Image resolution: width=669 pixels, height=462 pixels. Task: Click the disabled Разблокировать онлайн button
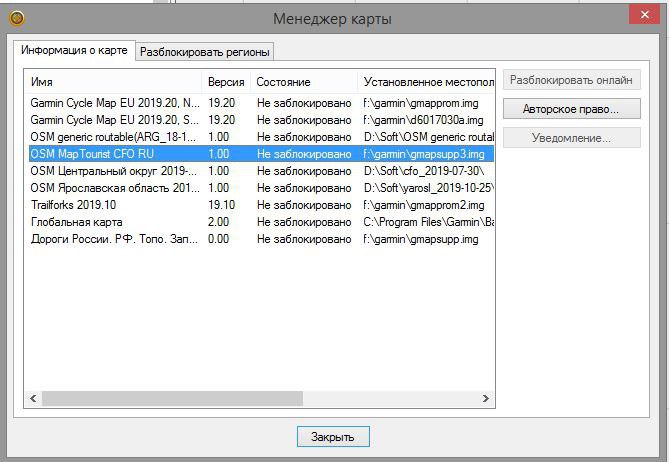pyautogui.click(x=571, y=80)
